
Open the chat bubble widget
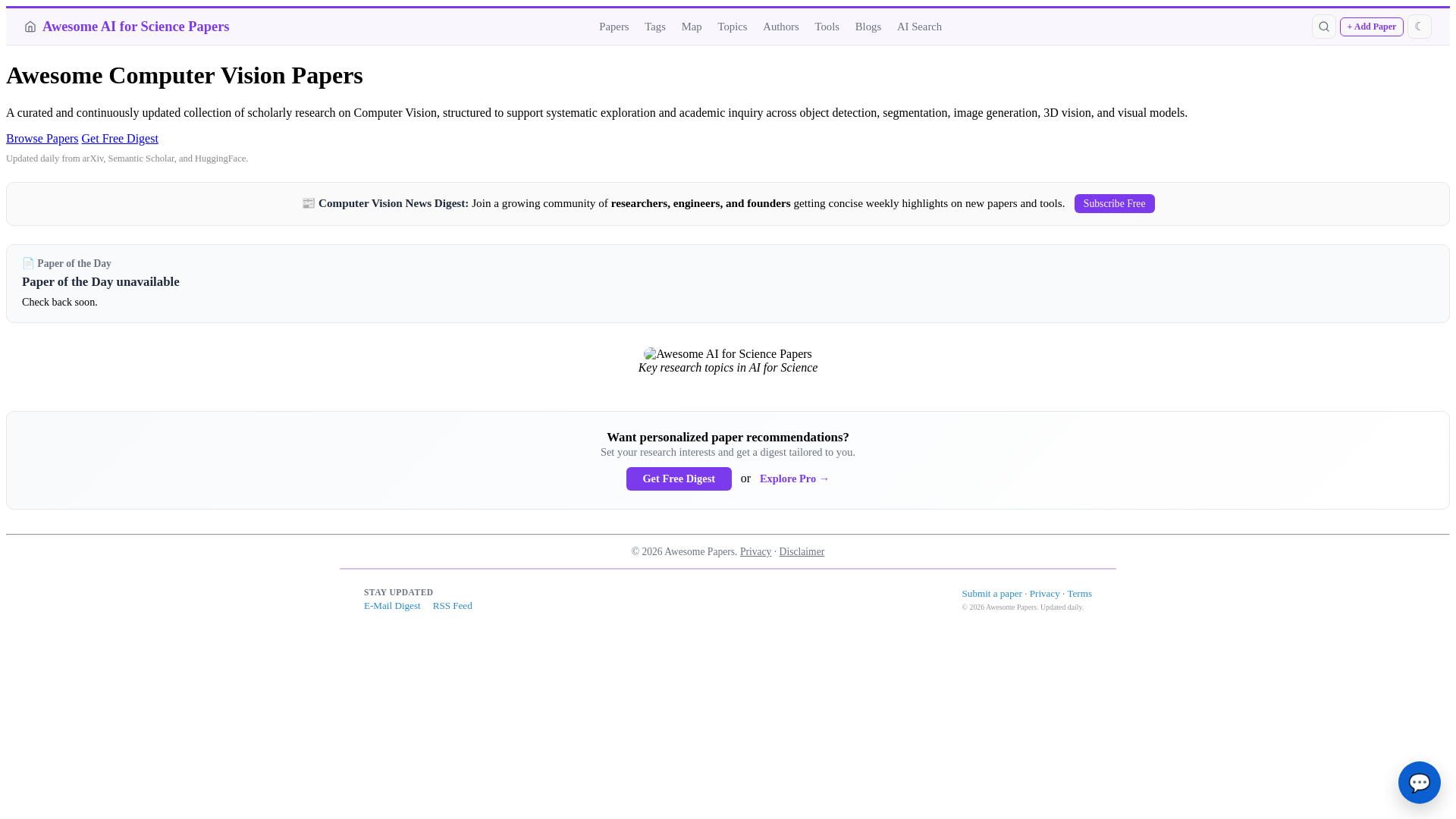tap(1420, 783)
